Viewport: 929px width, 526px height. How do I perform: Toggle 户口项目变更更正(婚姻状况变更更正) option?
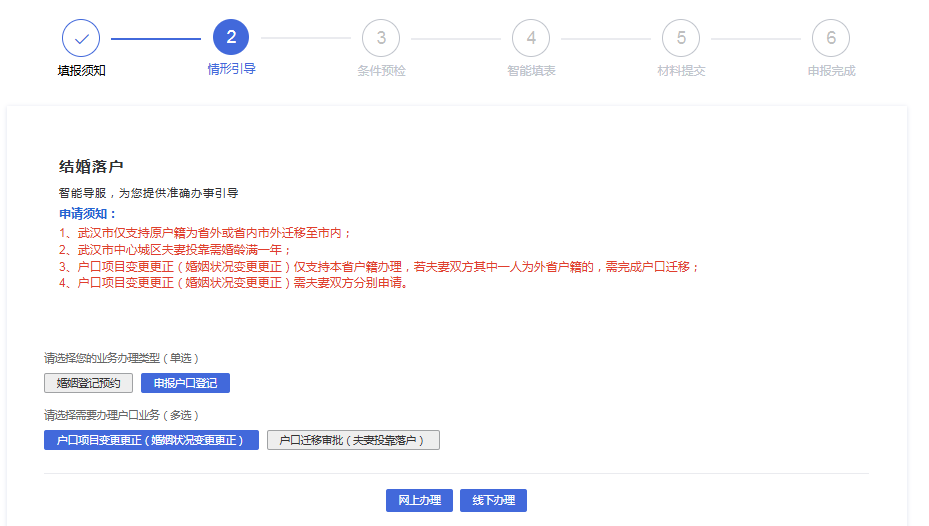[x=151, y=440]
